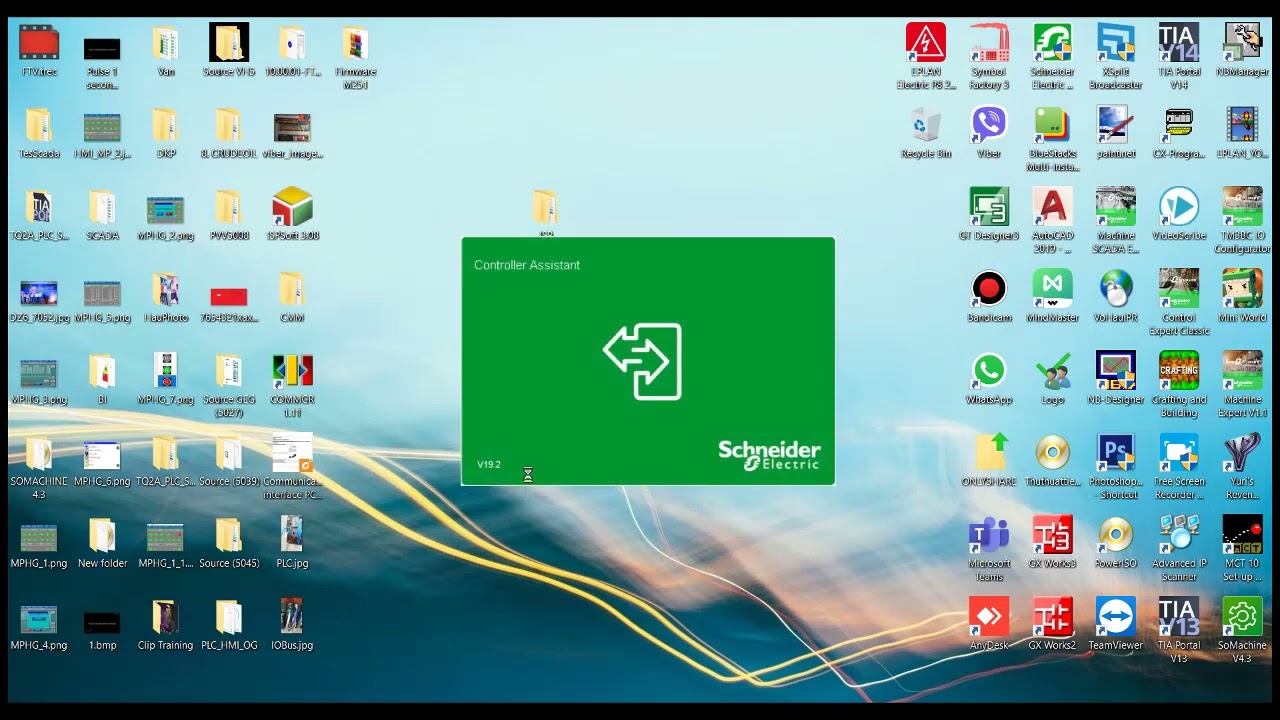
Task: Open Photoshop shortcut icon
Action: point(1115,453)
